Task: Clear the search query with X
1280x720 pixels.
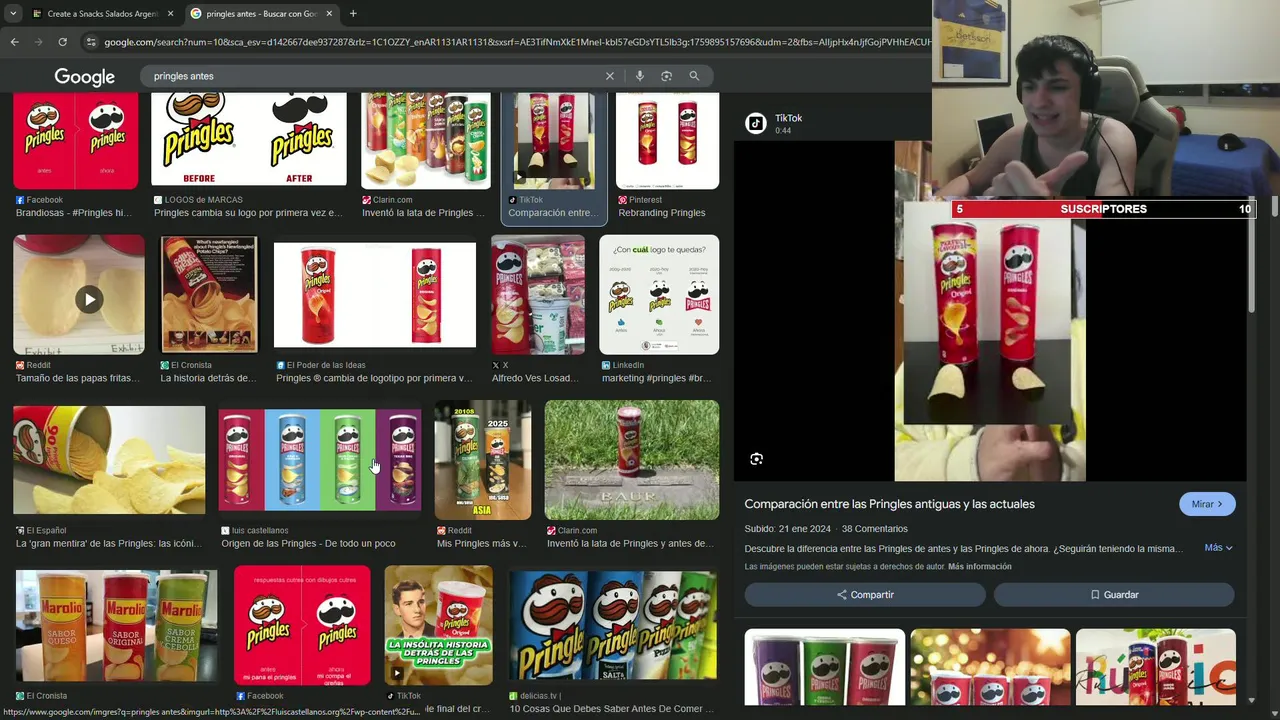Action: click(x=610, y=76)
